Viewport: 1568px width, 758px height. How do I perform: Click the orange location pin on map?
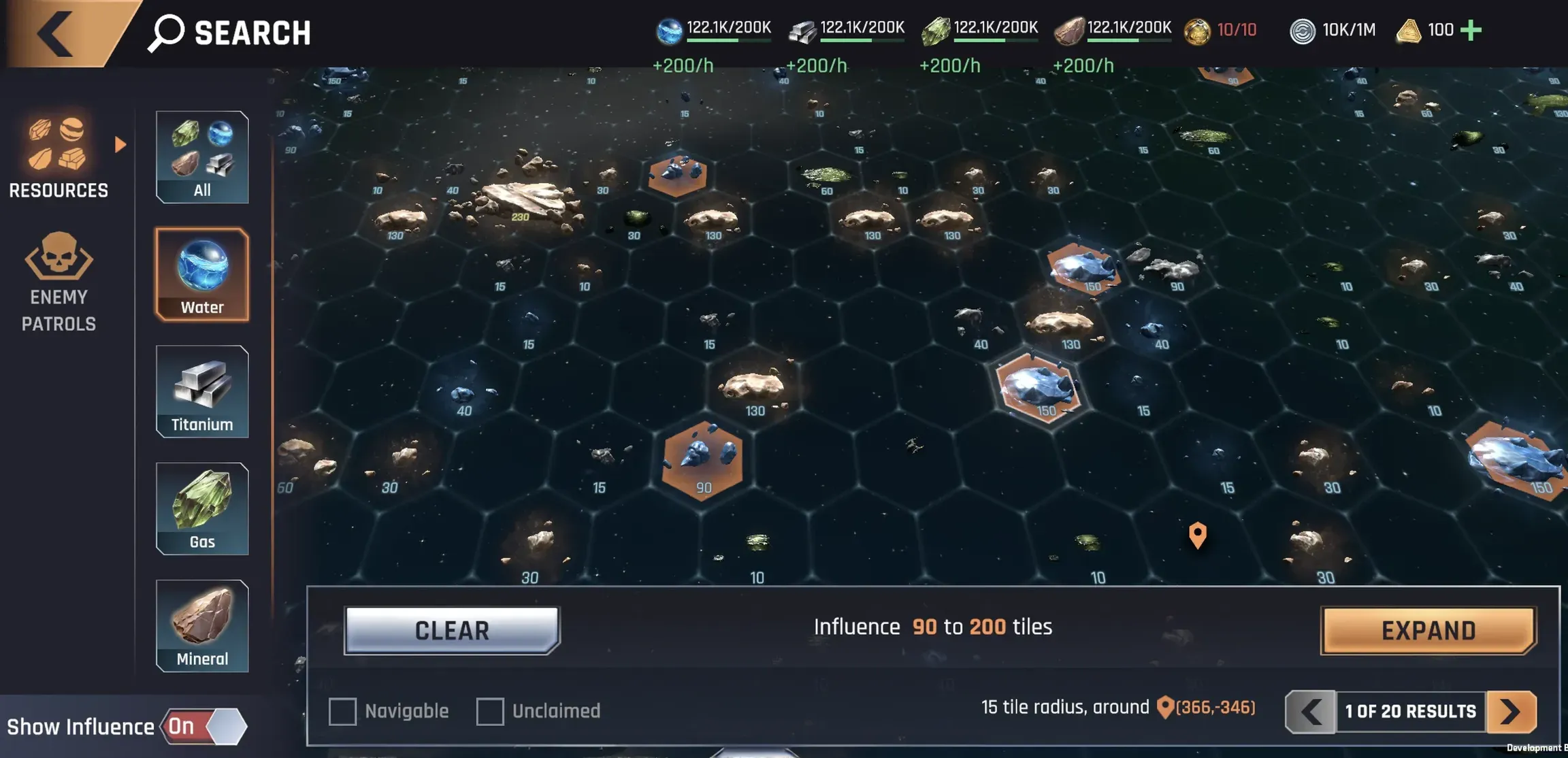[1198, 535]
